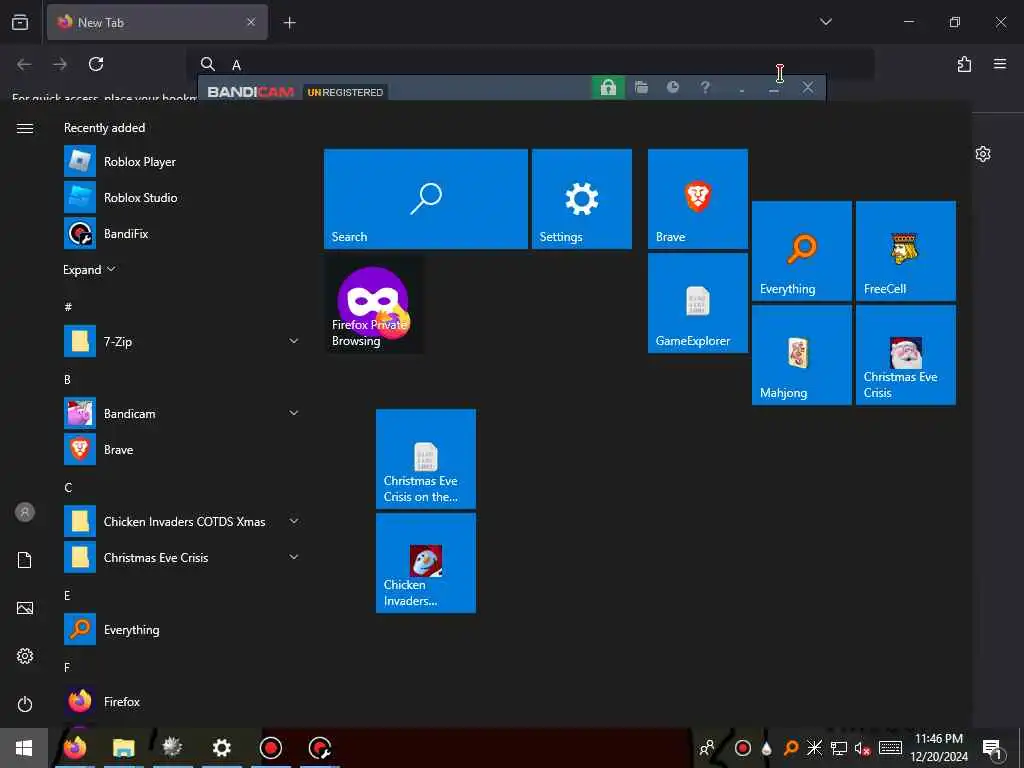Launch the FreeCell tile
This screenshot has height=768, width=1024.
pos(906,251)
